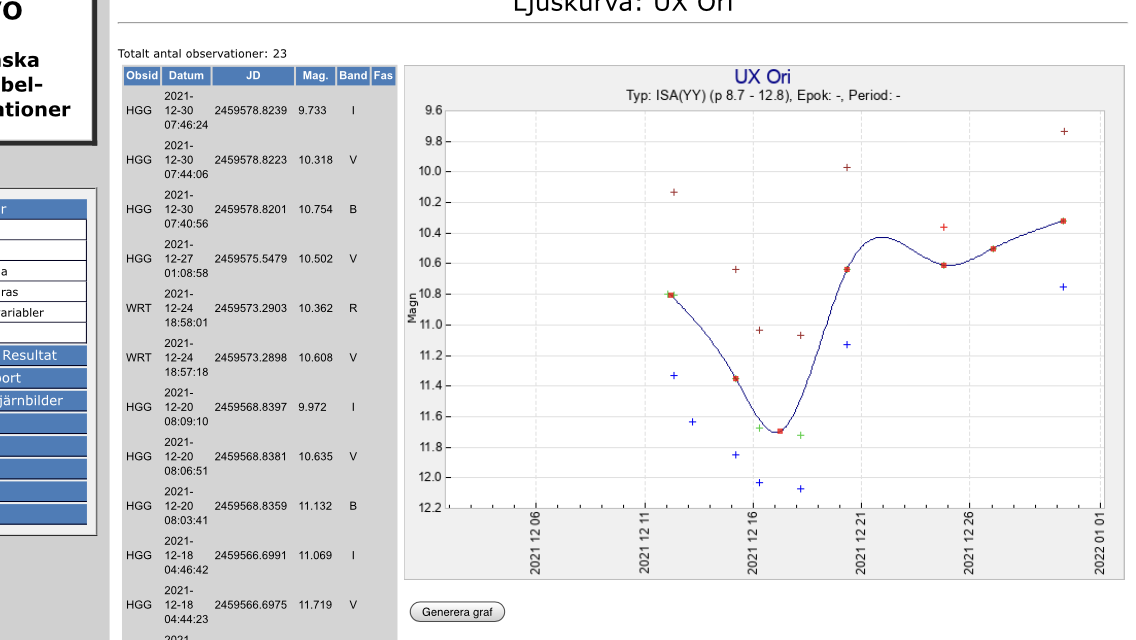Viewport: 1136px width, 640px height.
Task: Open the sidebar item ending in 'järnbilder'
Action: pyautogui.click(x=43, y=400)
